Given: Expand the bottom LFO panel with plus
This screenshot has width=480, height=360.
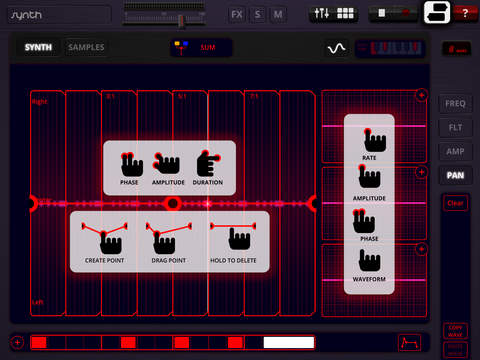Looking at the screenshot, I should pos(421,249).
